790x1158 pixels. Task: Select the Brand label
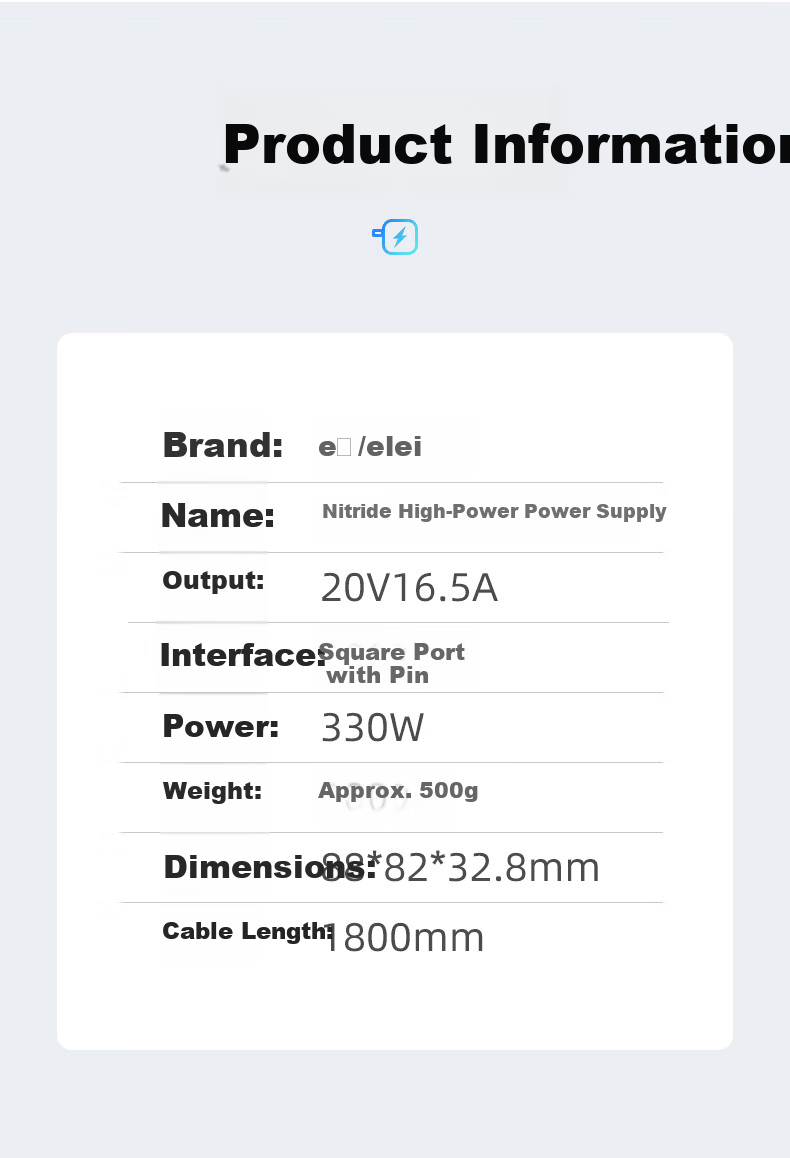[x=222, y=445]
